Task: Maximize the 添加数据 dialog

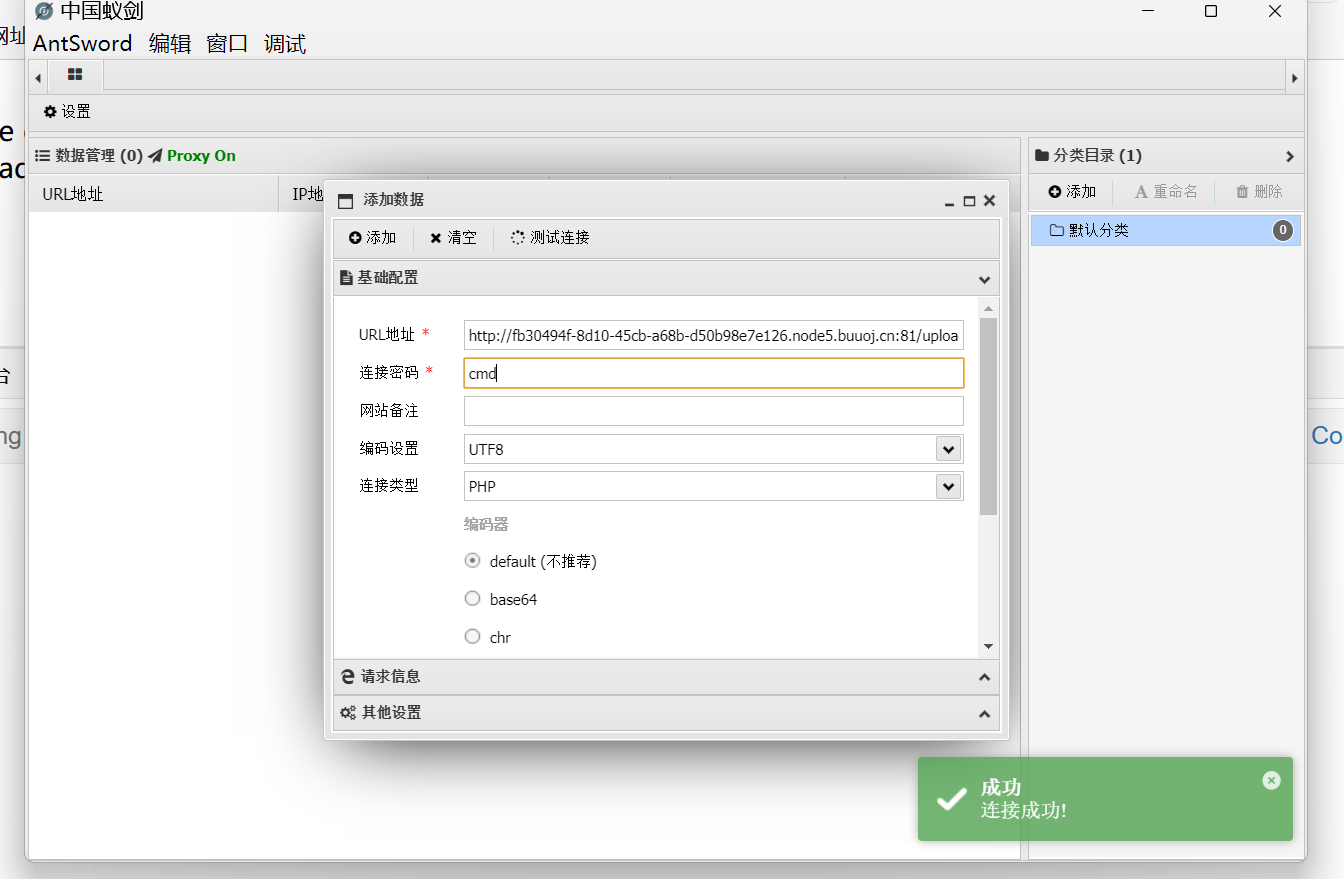Action: click(x=969, y=201)
